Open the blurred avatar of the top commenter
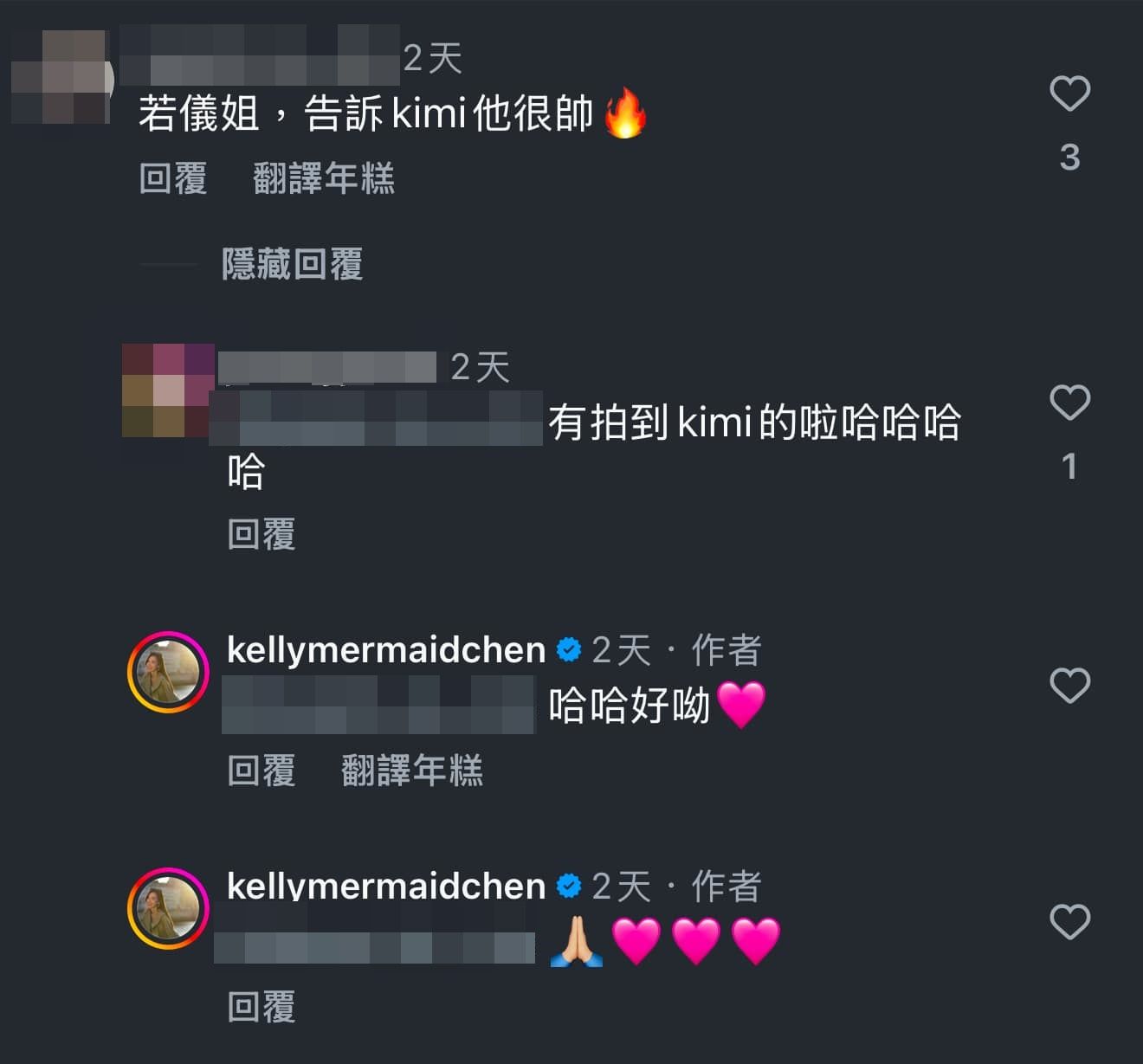This screenshot has height=1064, width=1143. (x=61, y=78)
